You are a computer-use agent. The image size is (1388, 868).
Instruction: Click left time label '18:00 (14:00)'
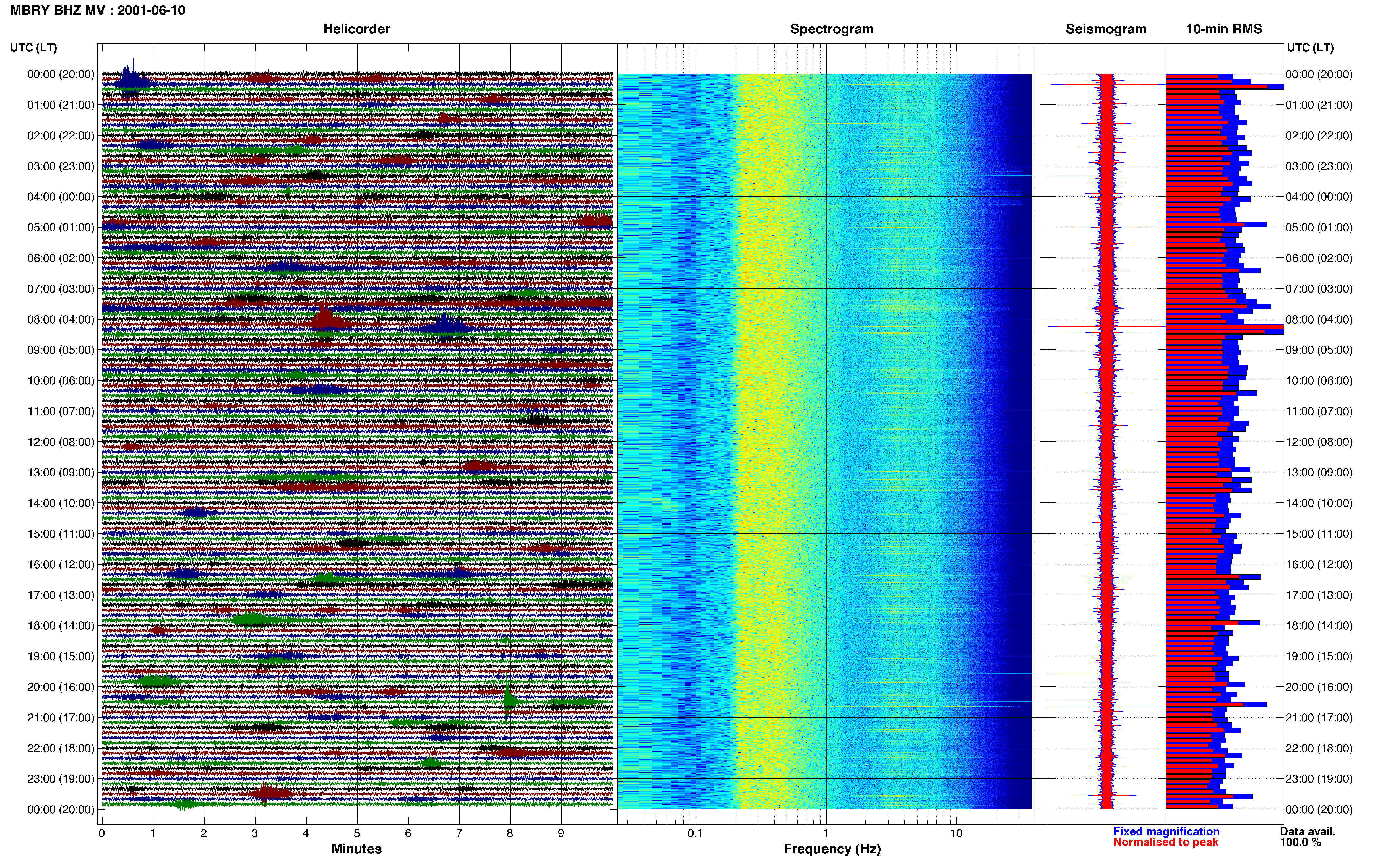[x=60, y=626]
